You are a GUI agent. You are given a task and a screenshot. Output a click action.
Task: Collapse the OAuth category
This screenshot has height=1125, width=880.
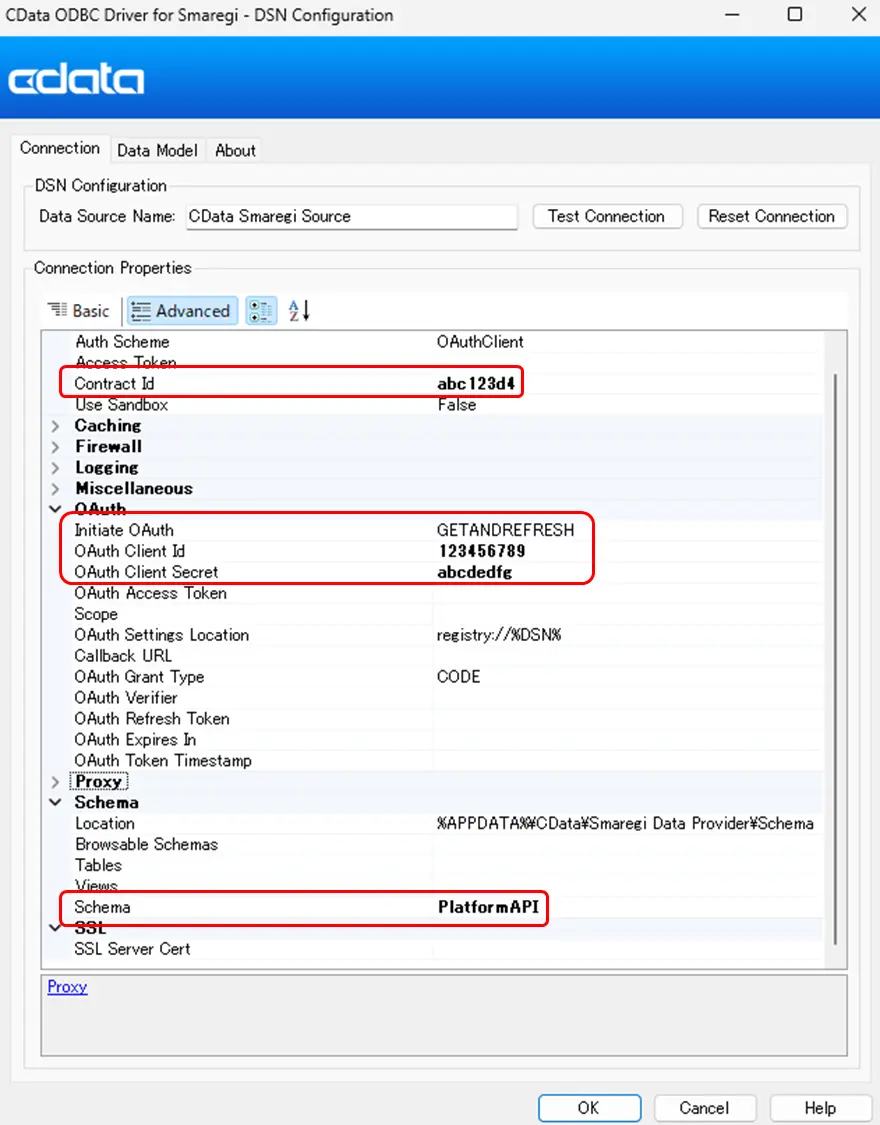click(55, 509)
